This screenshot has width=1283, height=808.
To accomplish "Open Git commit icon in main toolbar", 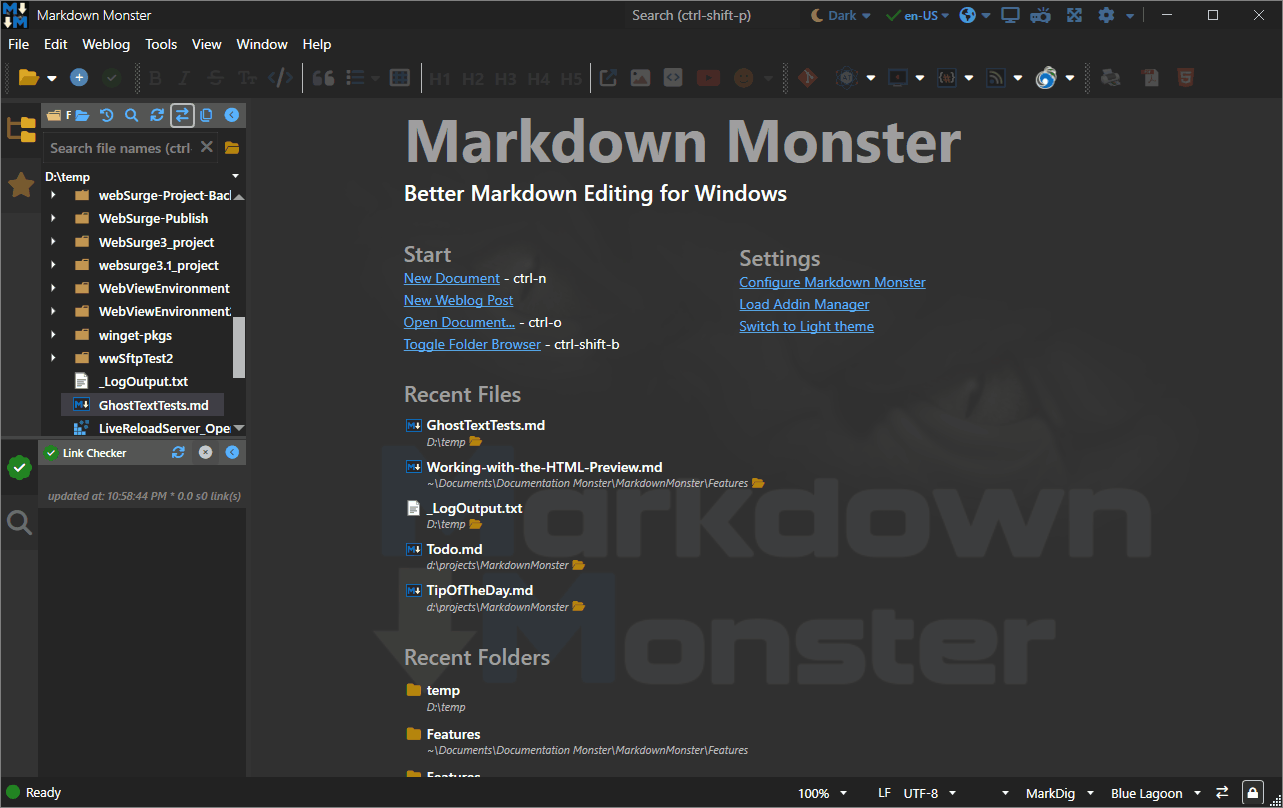I will click(808, 77).
